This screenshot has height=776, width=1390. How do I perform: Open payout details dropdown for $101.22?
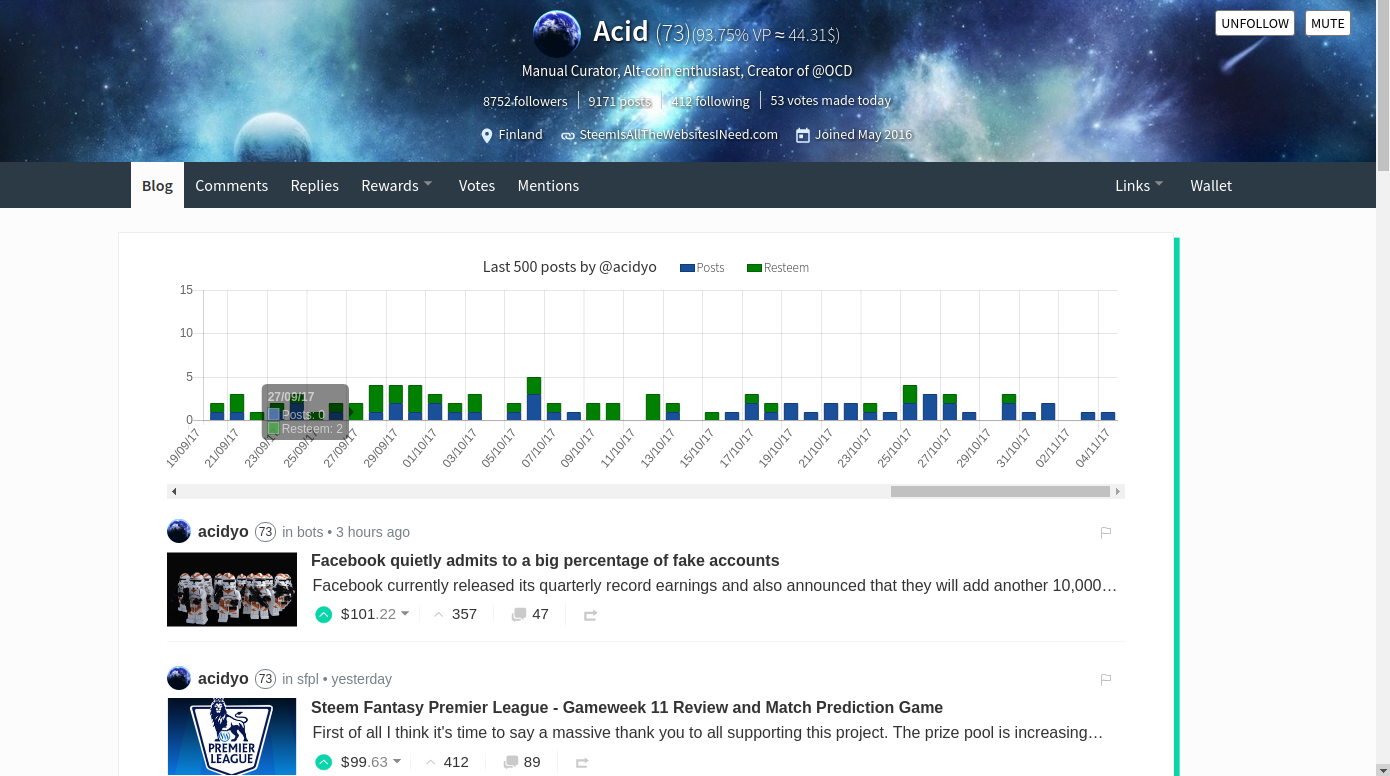405,614
